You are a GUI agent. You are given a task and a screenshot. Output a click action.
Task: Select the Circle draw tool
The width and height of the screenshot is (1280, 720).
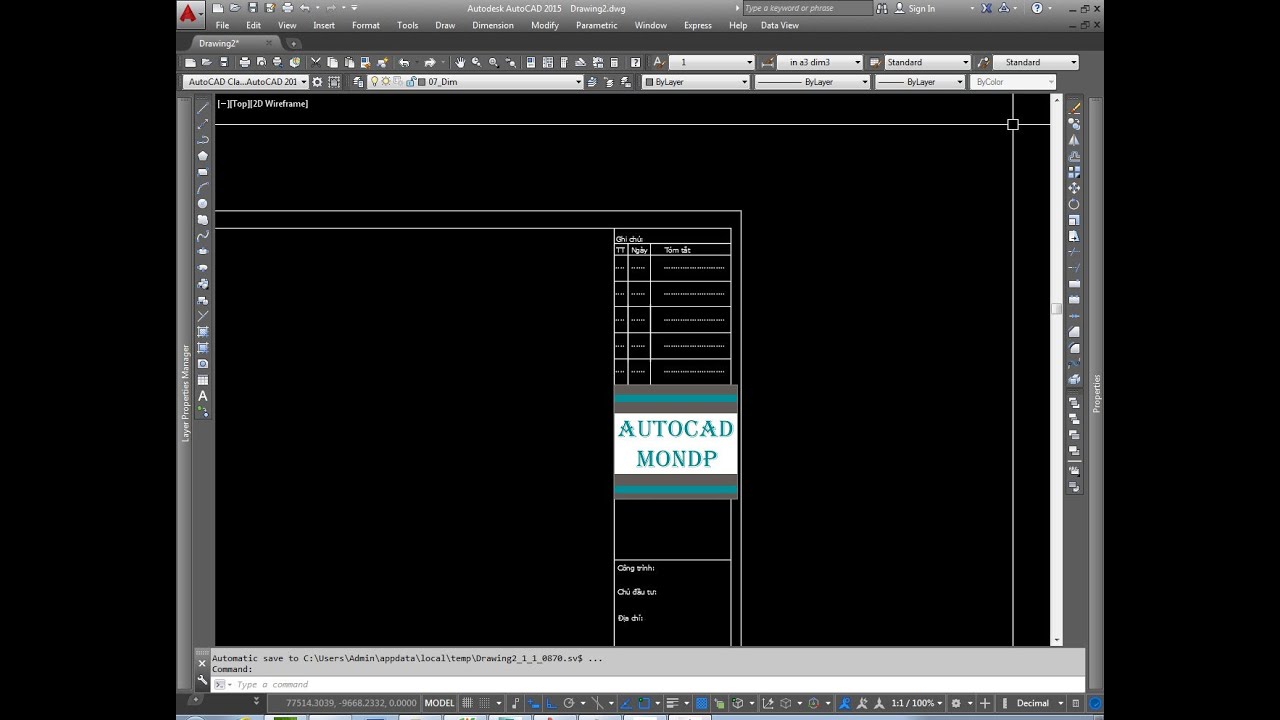203,204
